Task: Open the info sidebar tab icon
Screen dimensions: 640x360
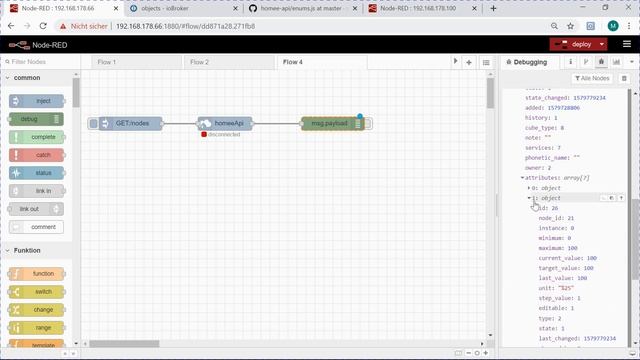Action: tap(570, 62)
